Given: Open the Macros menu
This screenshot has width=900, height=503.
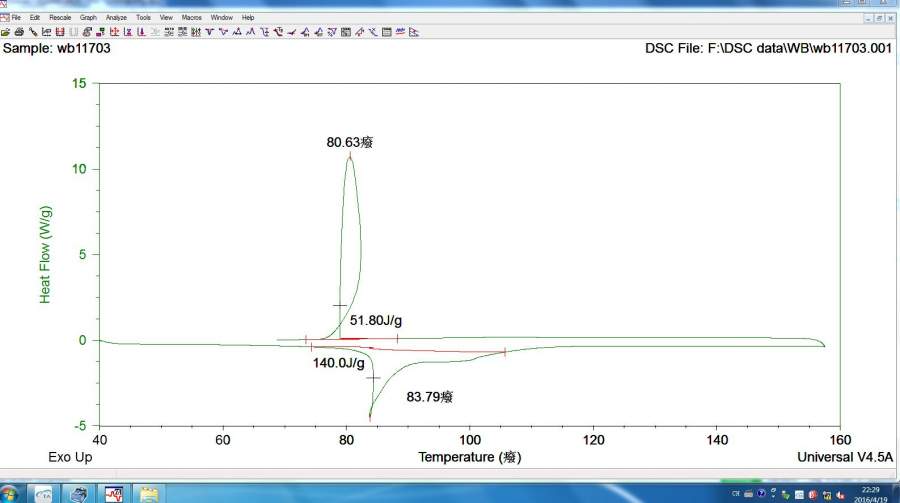Looking at the screenshot, I should pyautogui.click(x=192, y=18).
